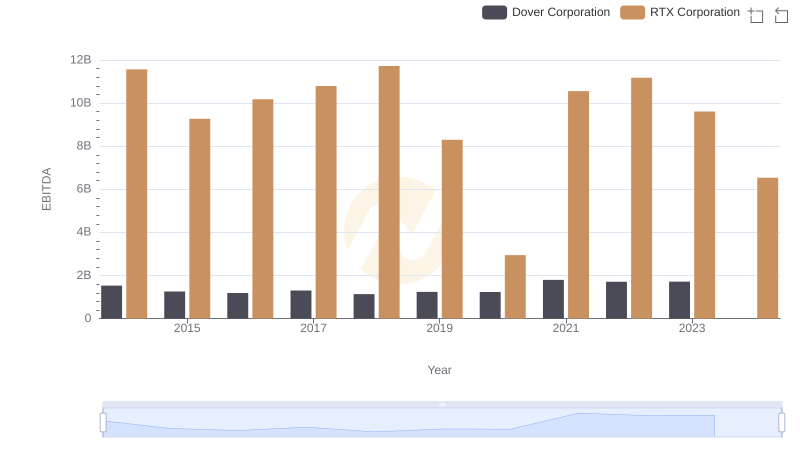Click the '8B' y-axis label

click(x=84, y=146)
